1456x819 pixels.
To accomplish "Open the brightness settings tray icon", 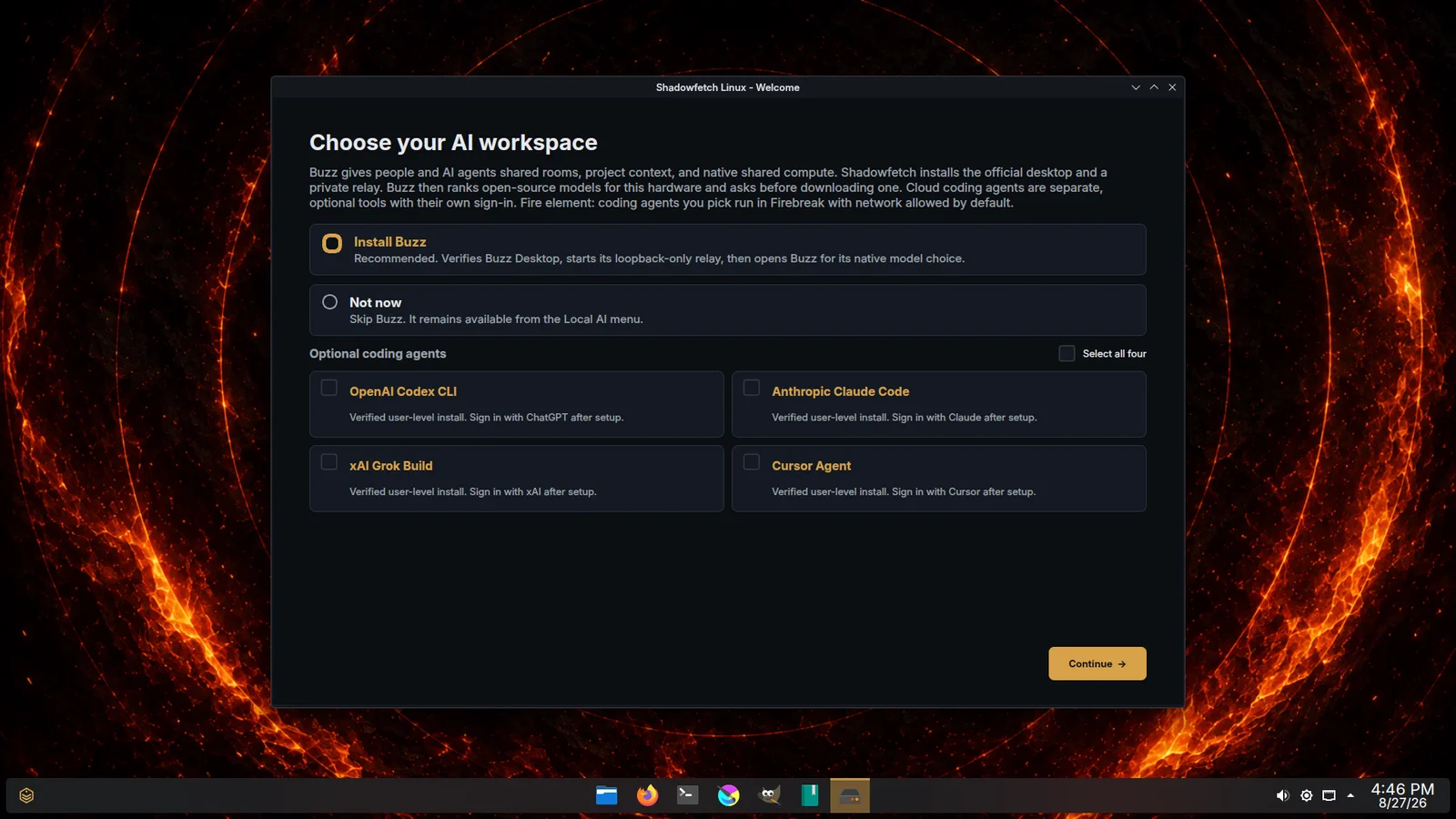I will pyautogui.click(x=1306, y=795).
